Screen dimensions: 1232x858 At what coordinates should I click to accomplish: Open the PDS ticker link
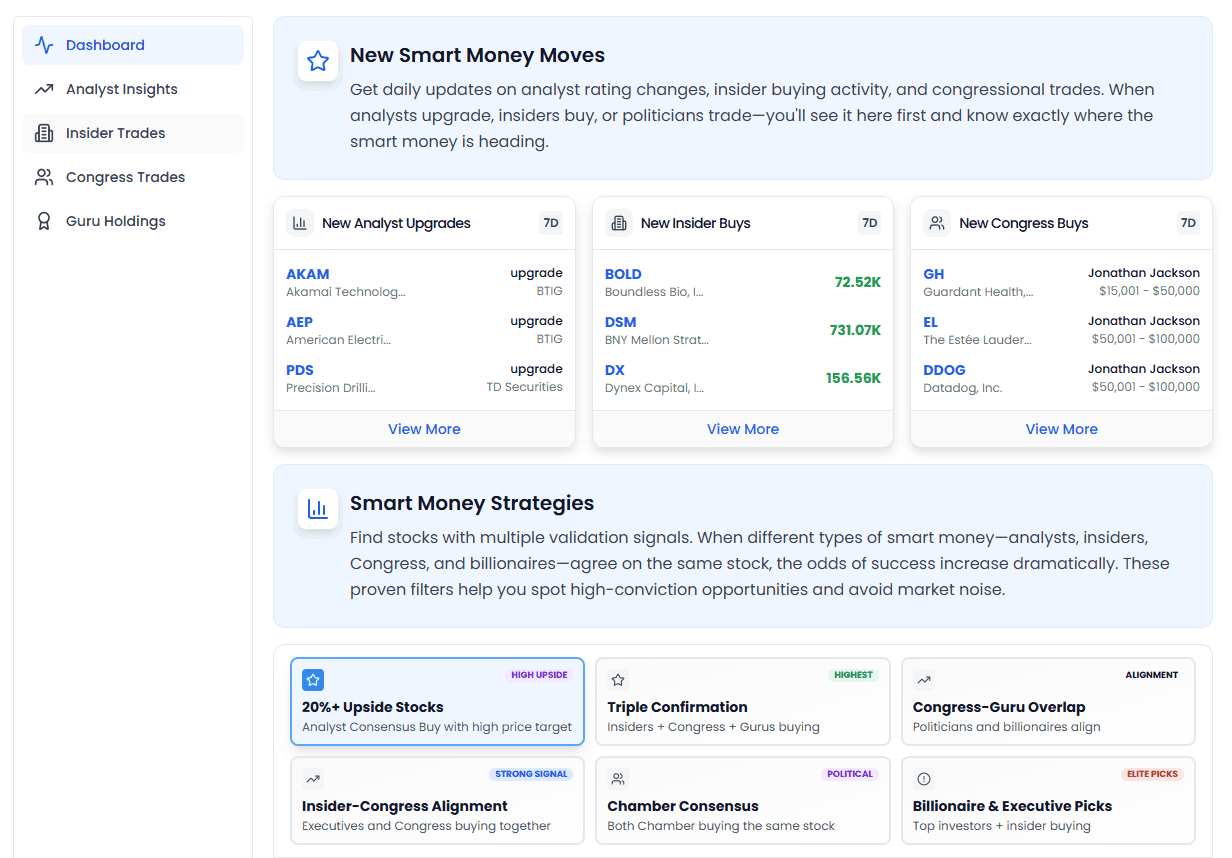[x=300, y=370]
